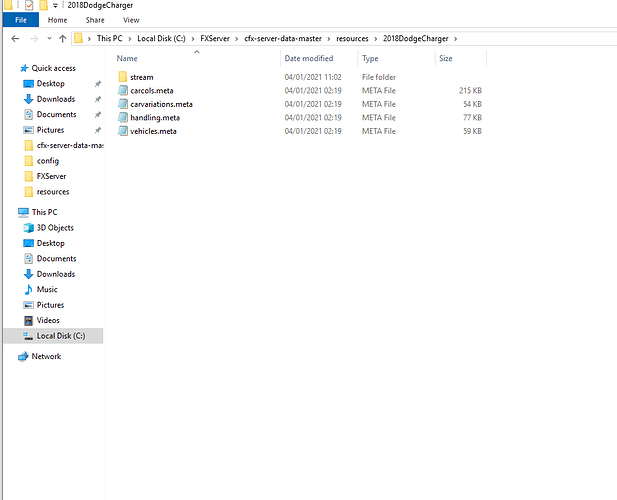Expand the chevron after cfx-server-data-master in path

[329, 39]
